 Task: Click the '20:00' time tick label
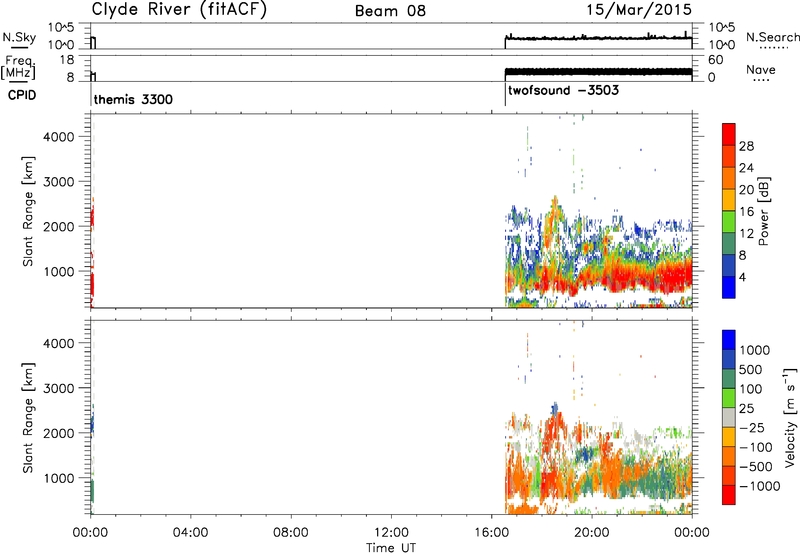(591, 533)
